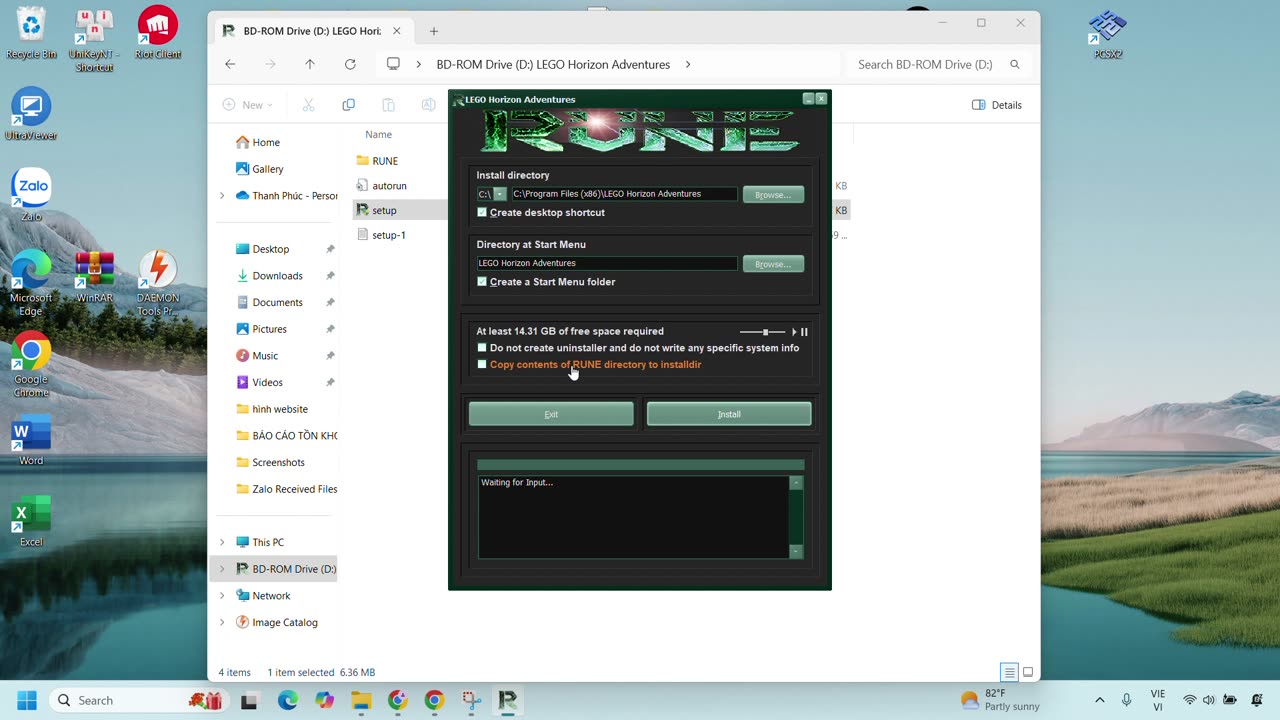Expand Image Catalog tree node

click(x=222, y=622)
